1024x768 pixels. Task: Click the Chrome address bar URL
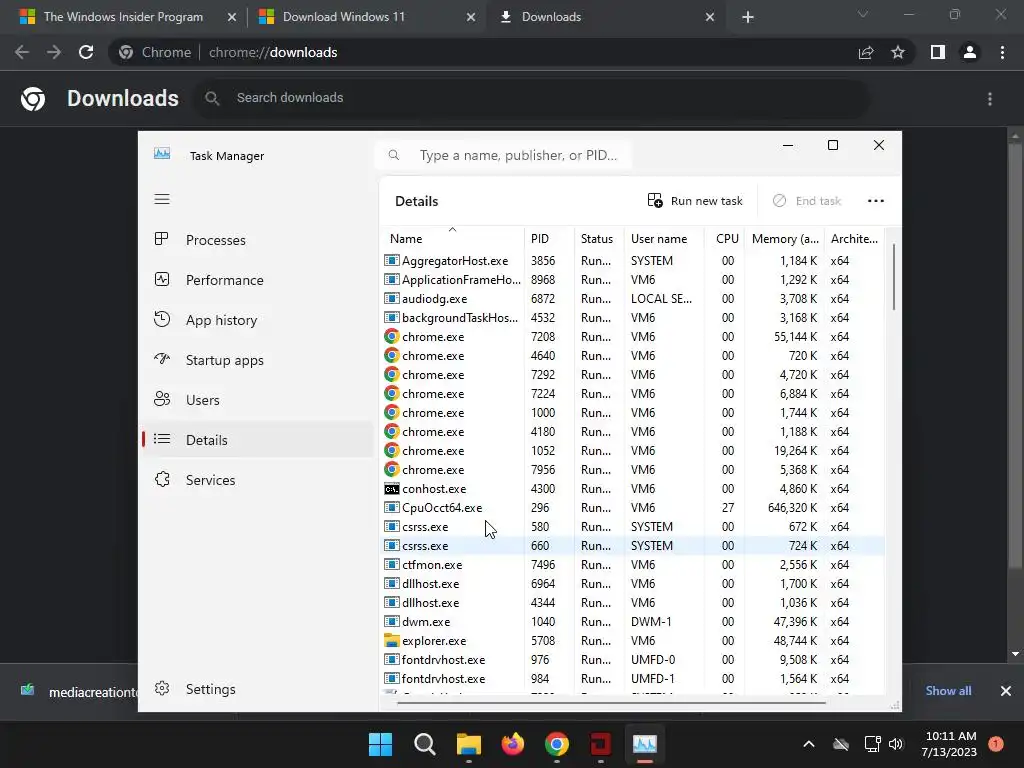[273, 52]
